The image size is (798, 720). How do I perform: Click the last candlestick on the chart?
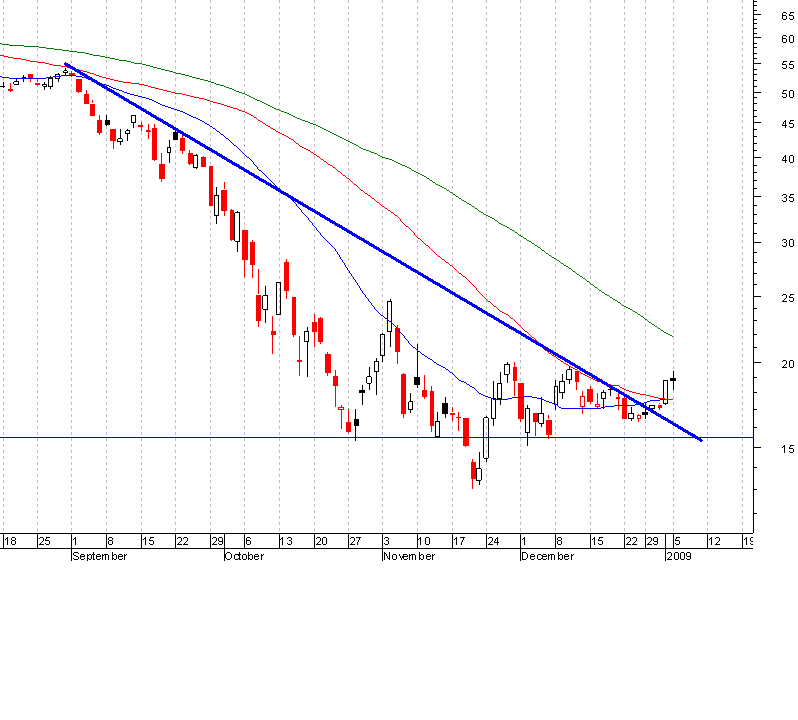(x=673, y=380)
